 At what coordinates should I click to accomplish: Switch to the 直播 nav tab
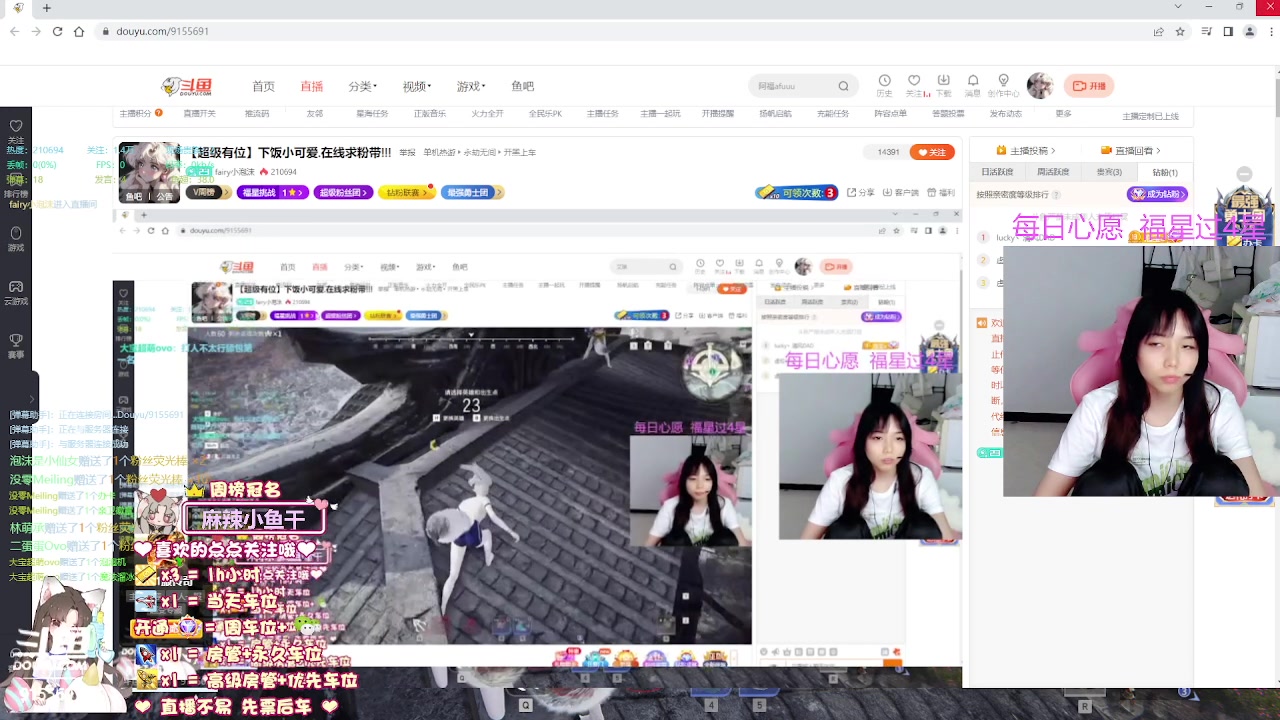point(312,87)
